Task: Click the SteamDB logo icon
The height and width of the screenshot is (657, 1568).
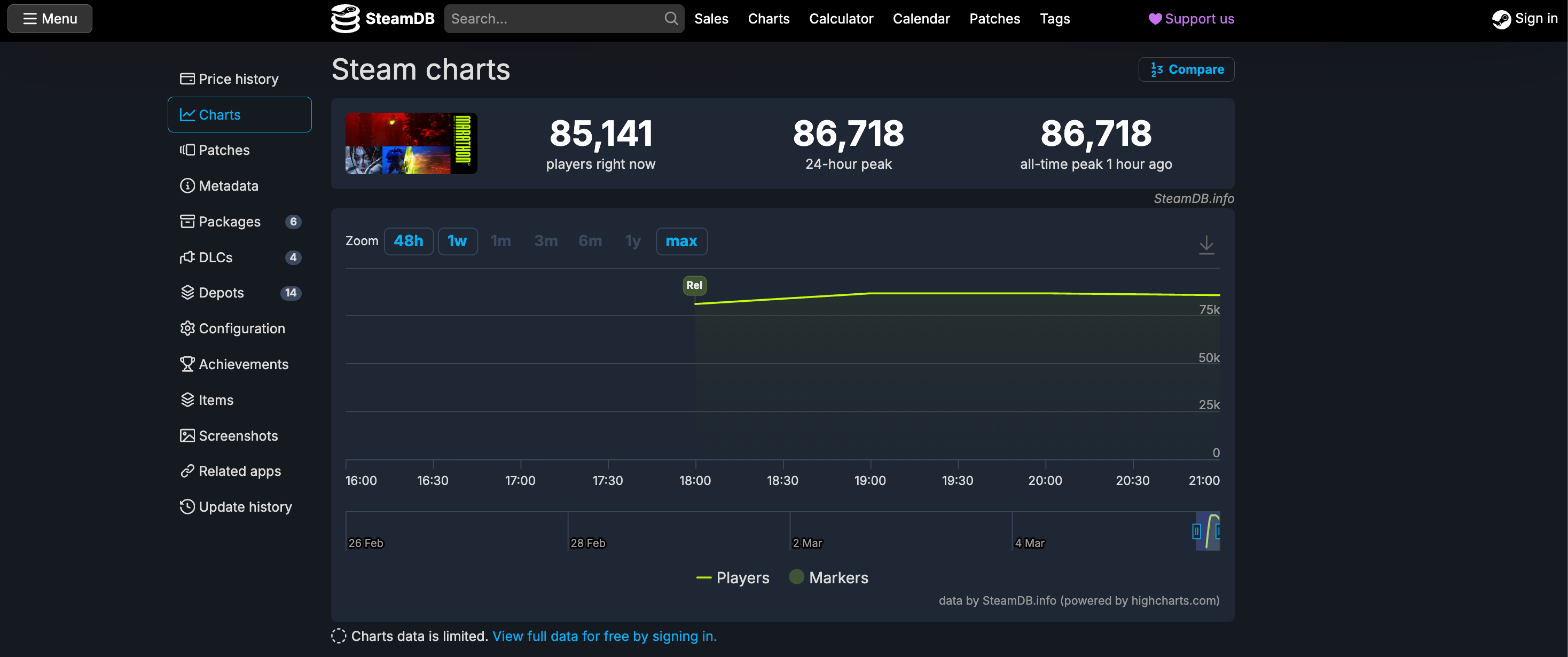Action: click(345, 18)
